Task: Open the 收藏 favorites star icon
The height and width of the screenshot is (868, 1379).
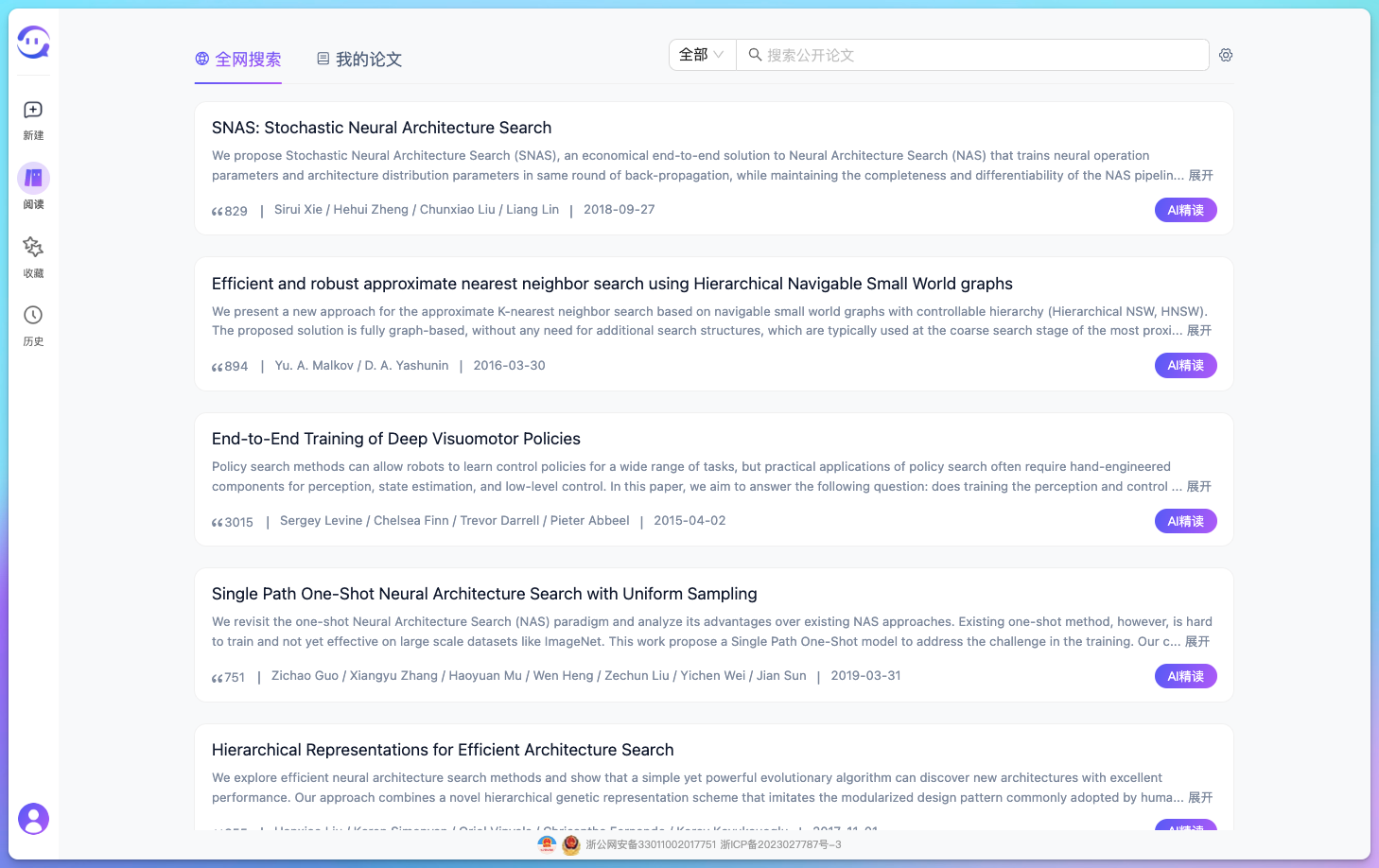Action: coord(33,247)
